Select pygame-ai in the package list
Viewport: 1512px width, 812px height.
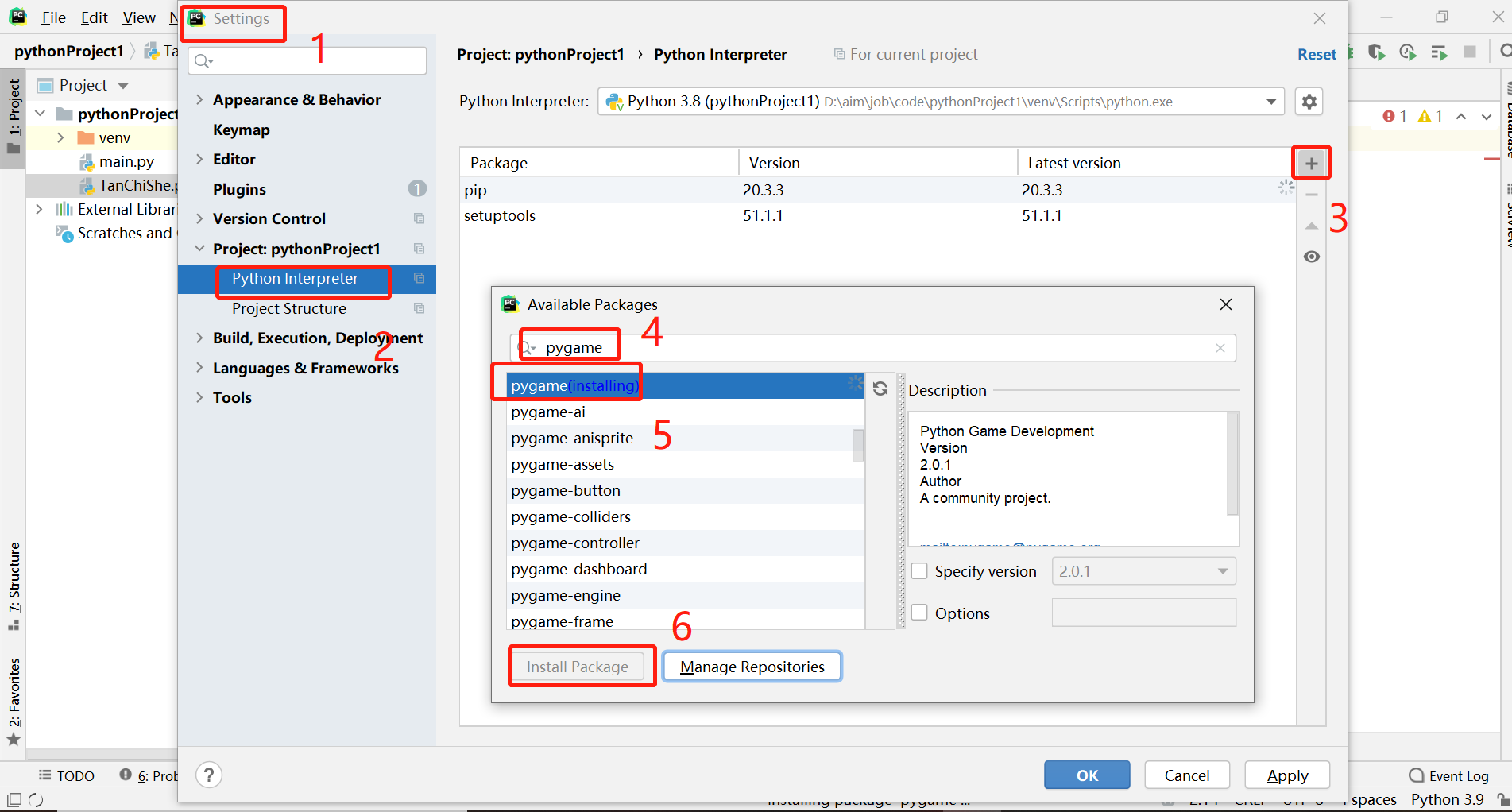(685, 412)
